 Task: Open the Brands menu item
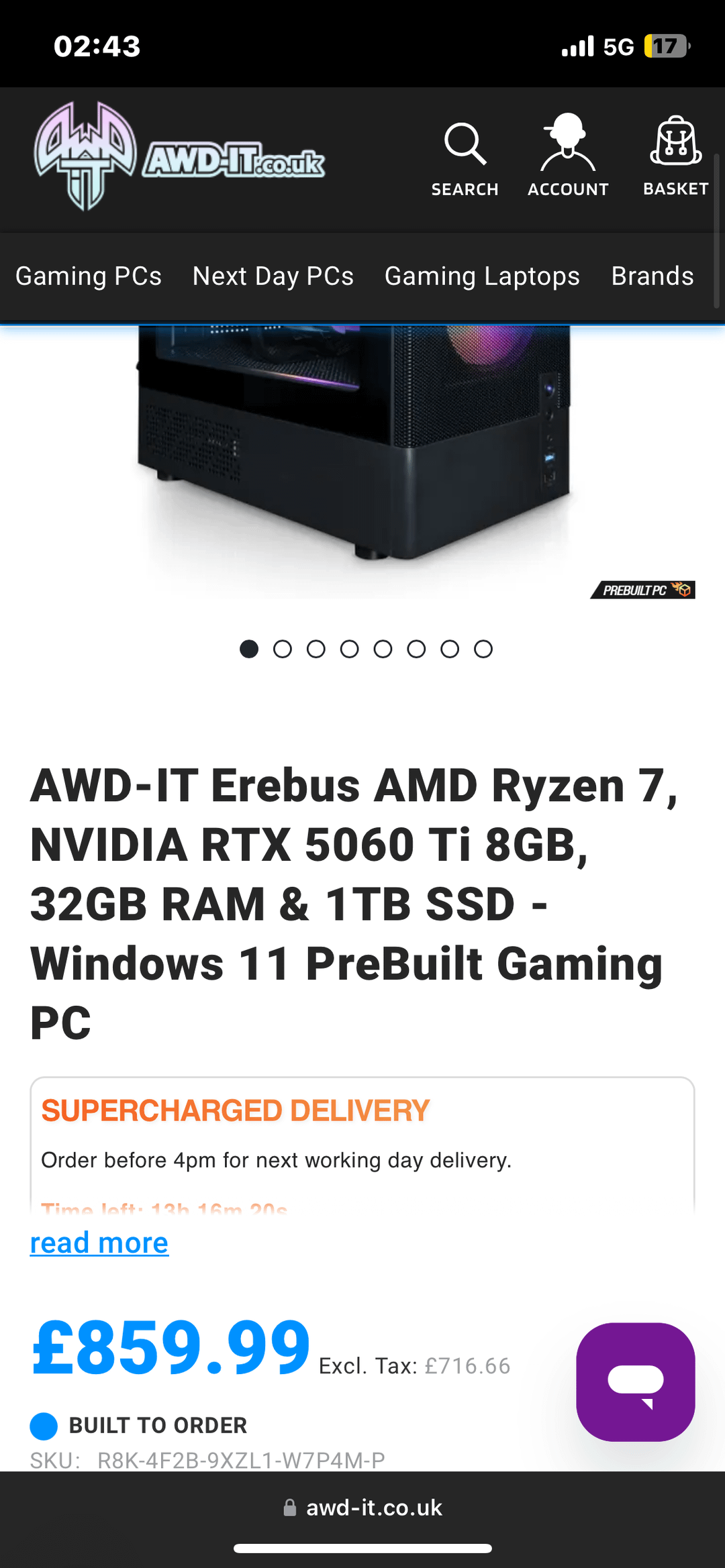pos(652,276)
